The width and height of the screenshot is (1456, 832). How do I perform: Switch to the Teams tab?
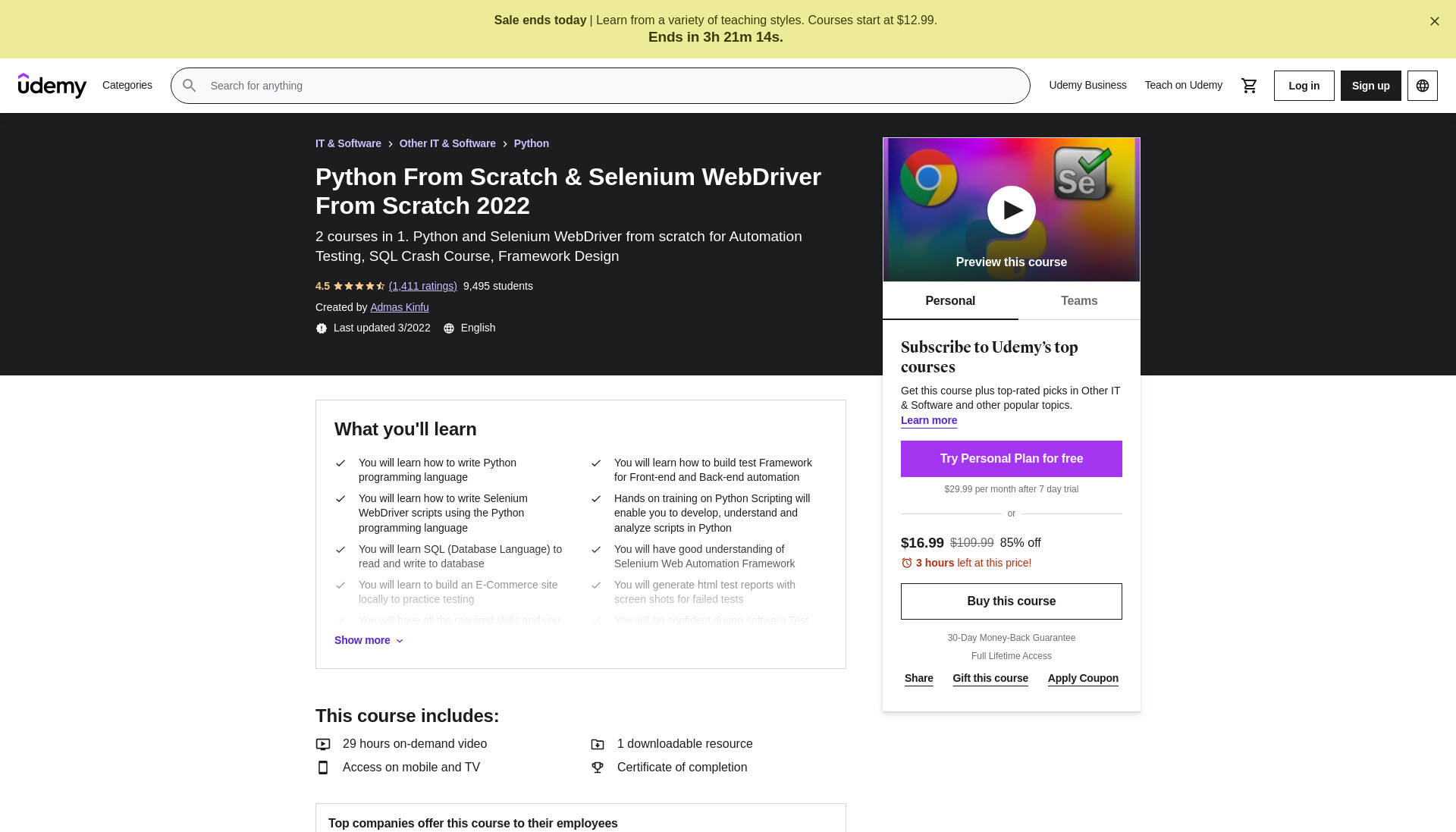pos(1079,301)
